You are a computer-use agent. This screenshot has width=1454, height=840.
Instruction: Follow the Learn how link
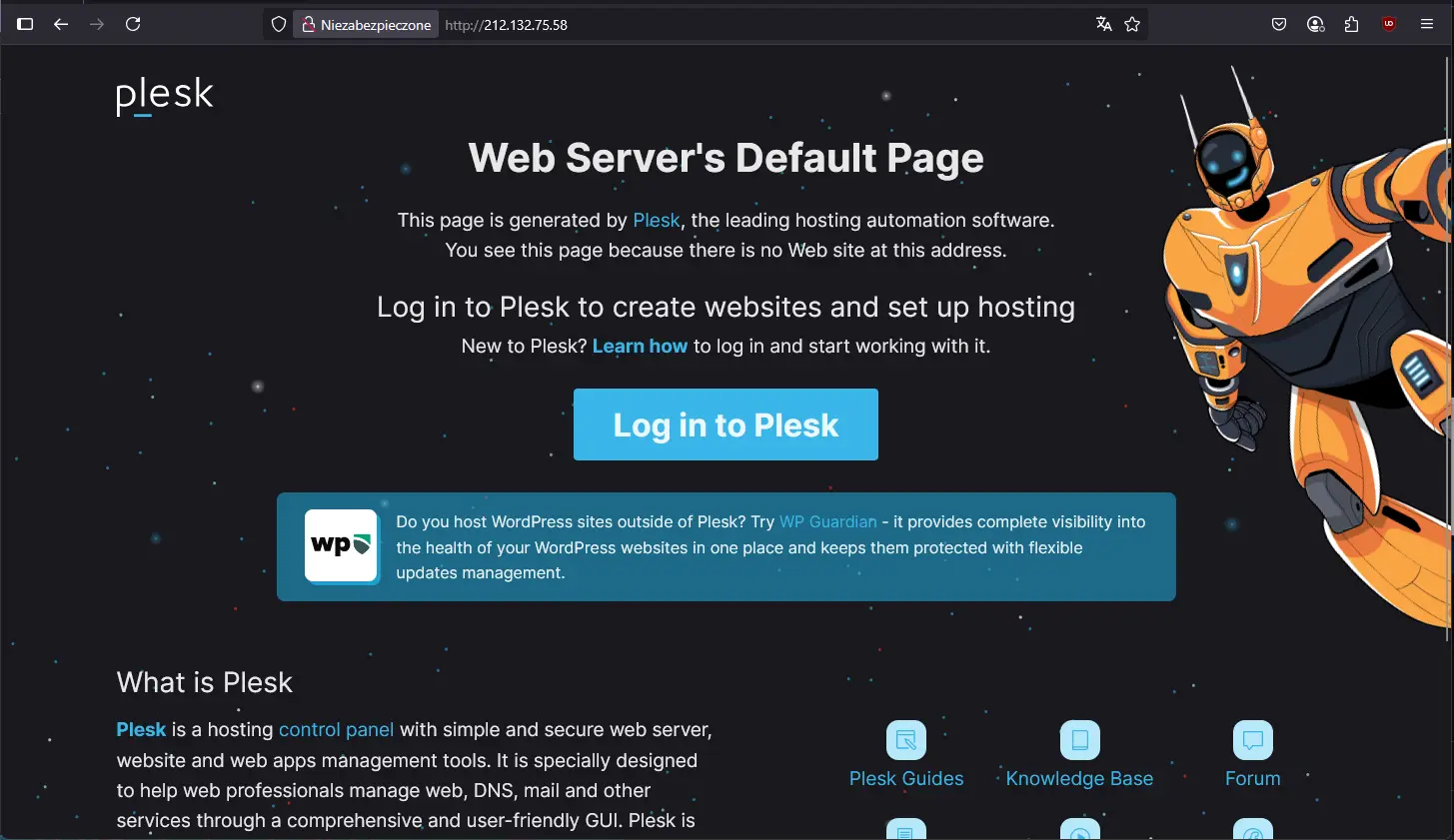click(x=640, y=346)
